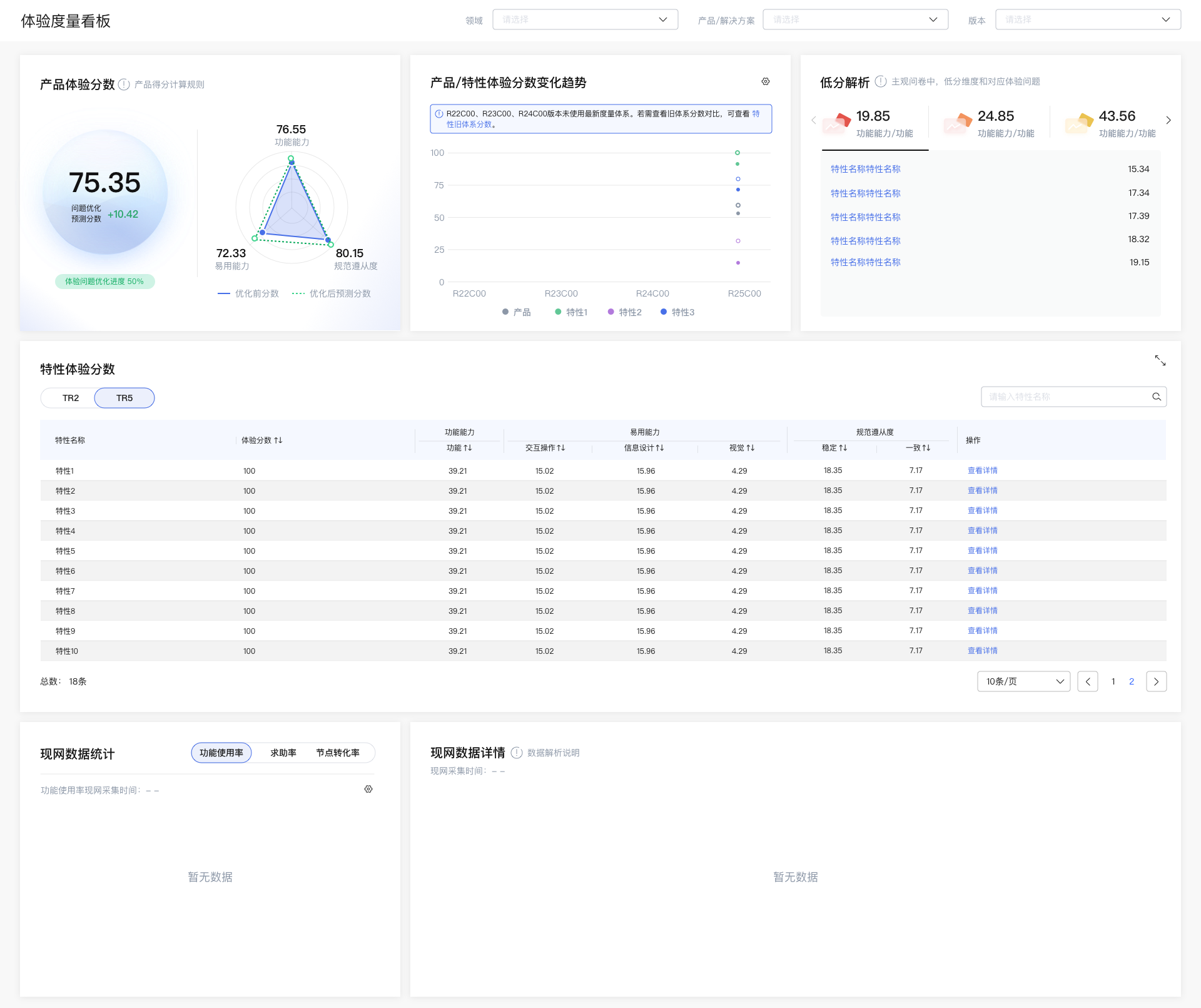Open 10条/页 page size dropdown

pos(1023,681)
